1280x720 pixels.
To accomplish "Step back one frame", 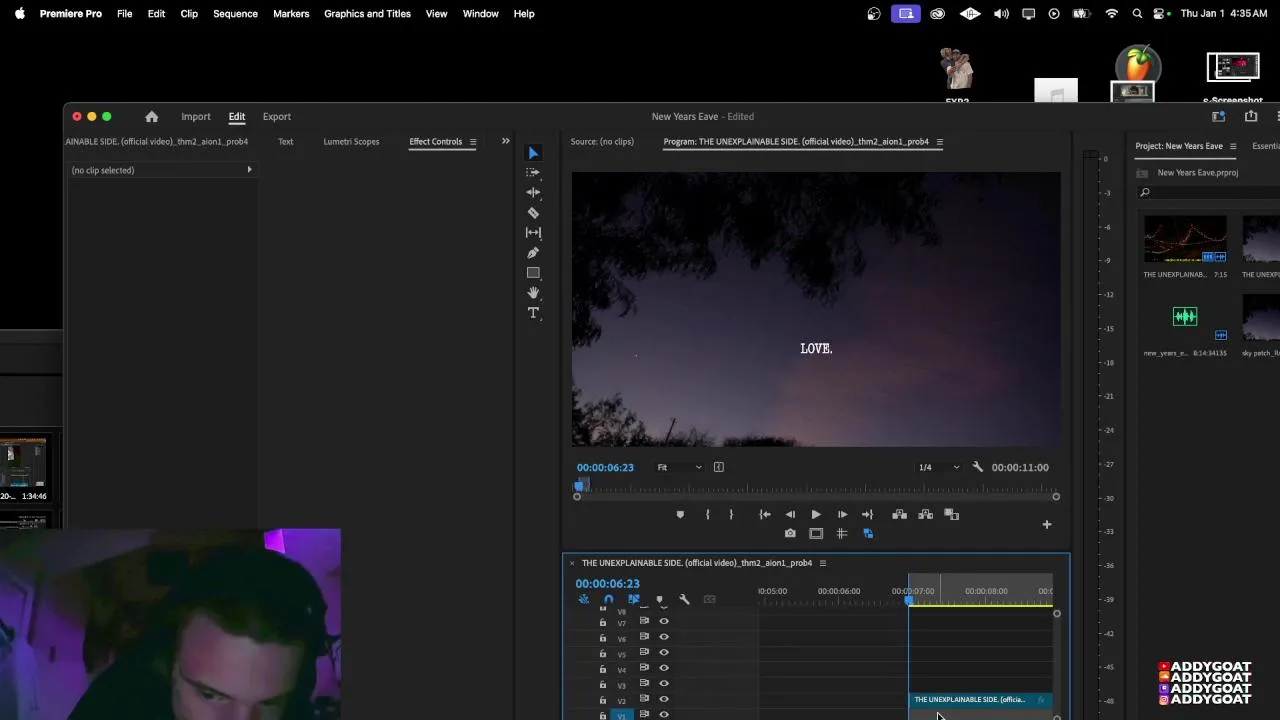I will [790, 515].
